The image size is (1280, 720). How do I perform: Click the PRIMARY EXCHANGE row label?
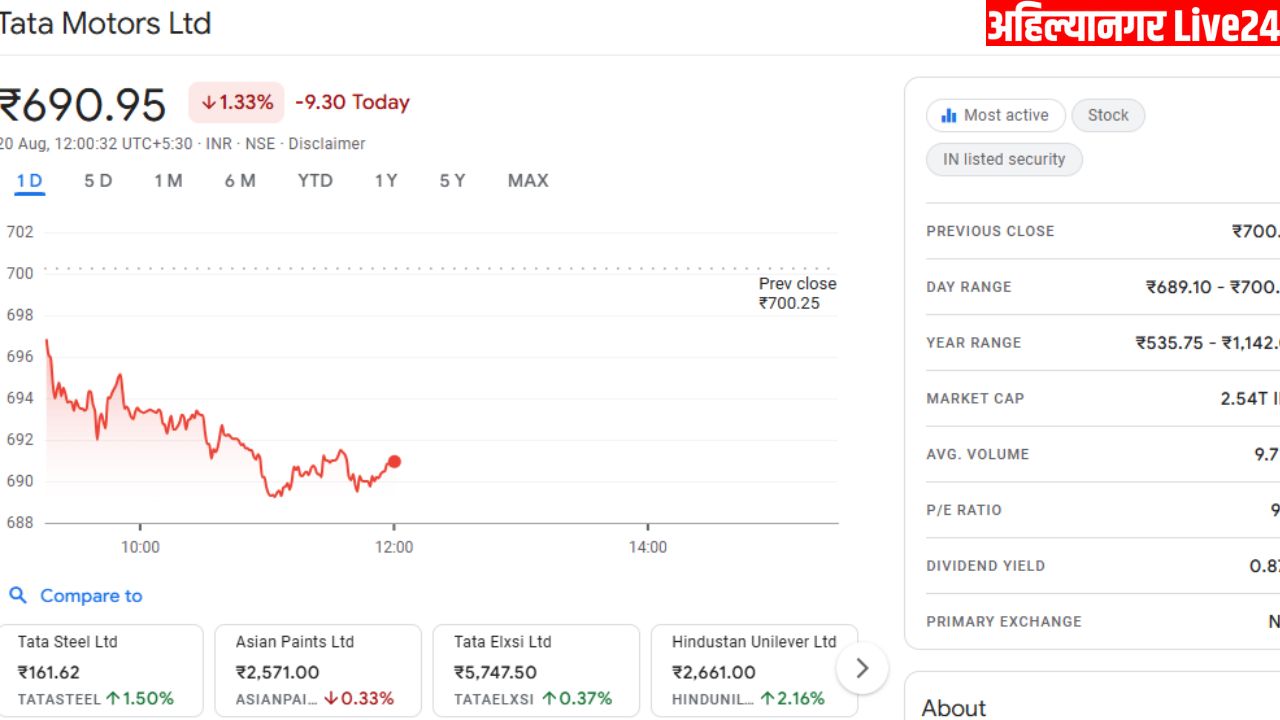click(1004, 622)
